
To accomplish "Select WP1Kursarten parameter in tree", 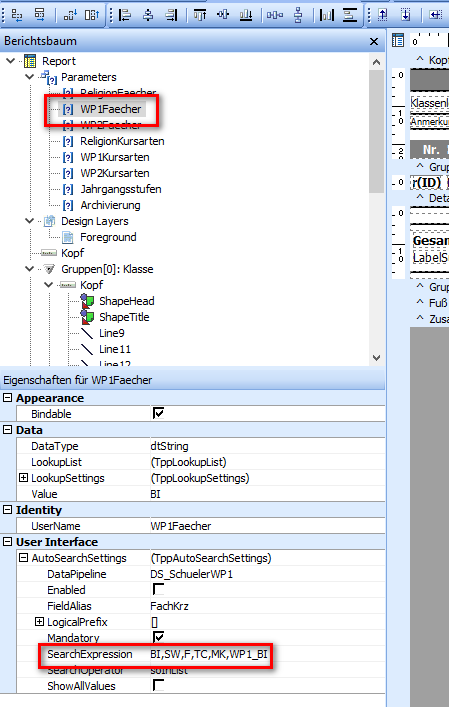I will 115,157.
